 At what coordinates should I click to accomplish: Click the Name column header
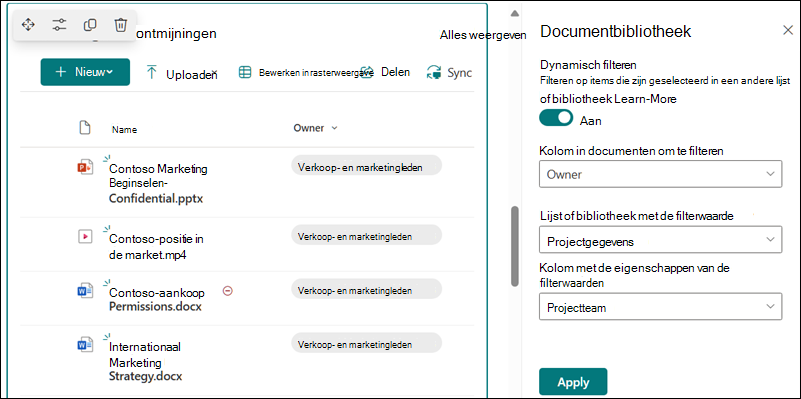(x=124, y=130)
